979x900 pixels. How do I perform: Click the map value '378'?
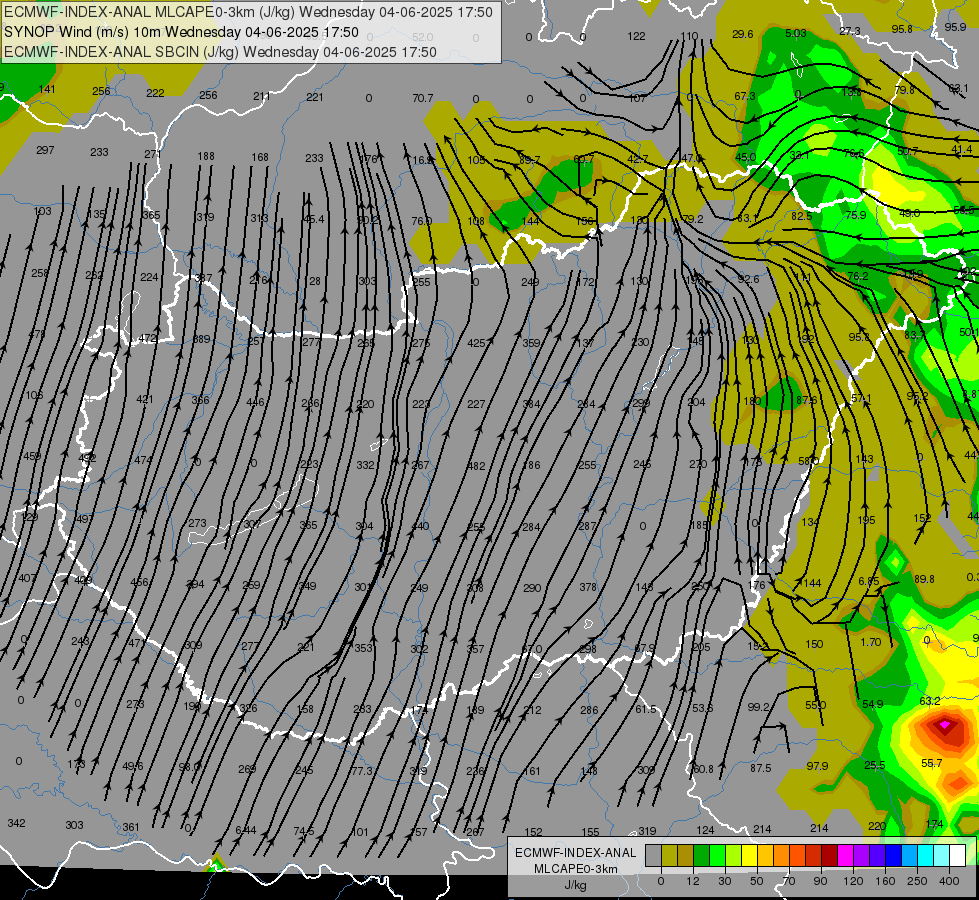(x=588, y=586)
